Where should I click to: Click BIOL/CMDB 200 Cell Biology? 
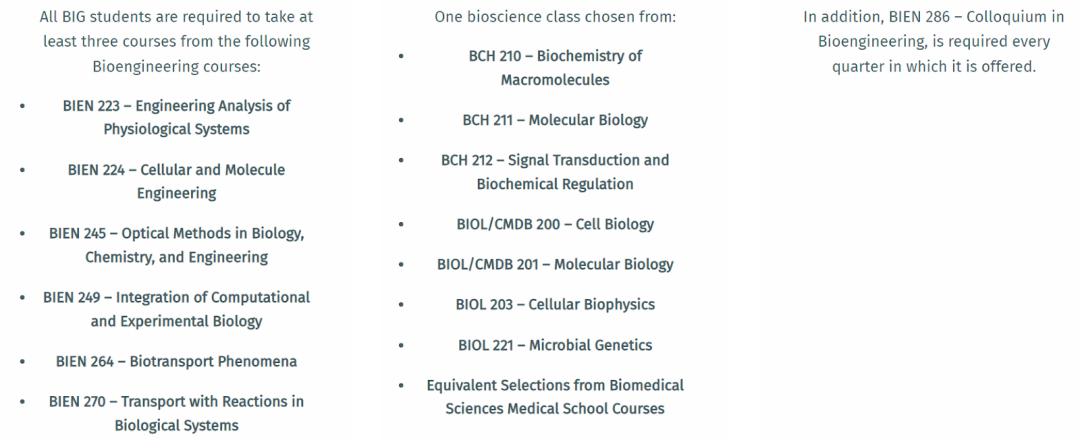click(x=555, y=224)
